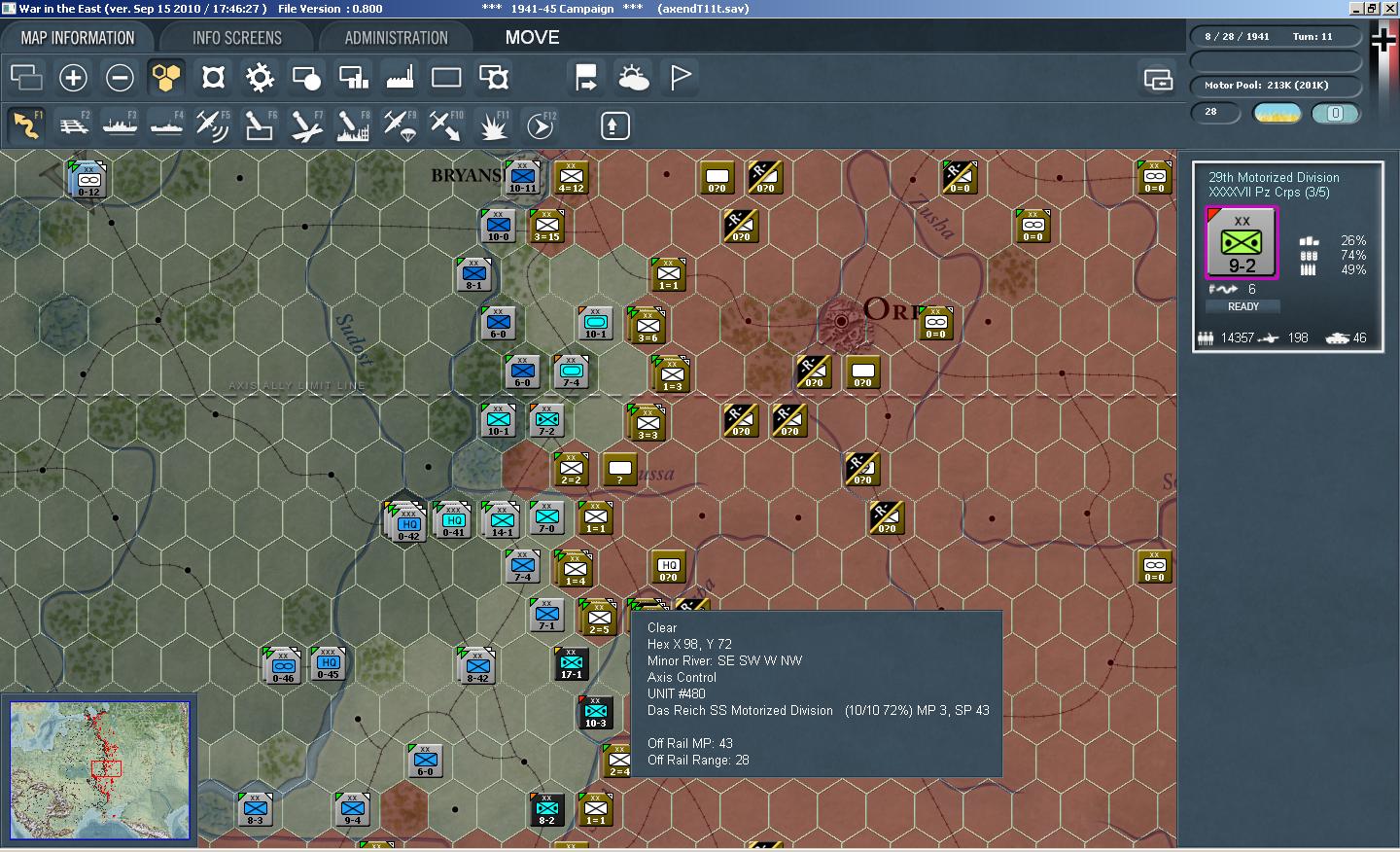
Task: Select the F9 air transport mode
Action: coord(400,125)
